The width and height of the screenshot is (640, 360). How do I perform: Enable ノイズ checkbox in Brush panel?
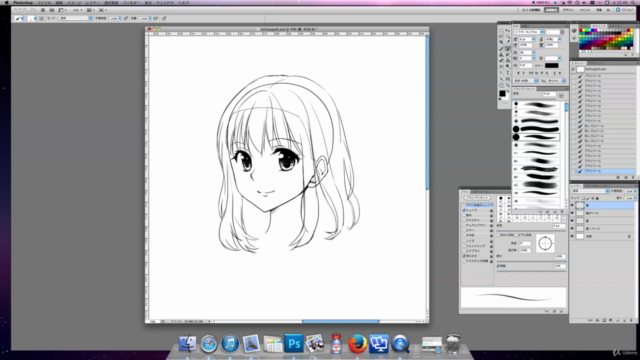464,241
